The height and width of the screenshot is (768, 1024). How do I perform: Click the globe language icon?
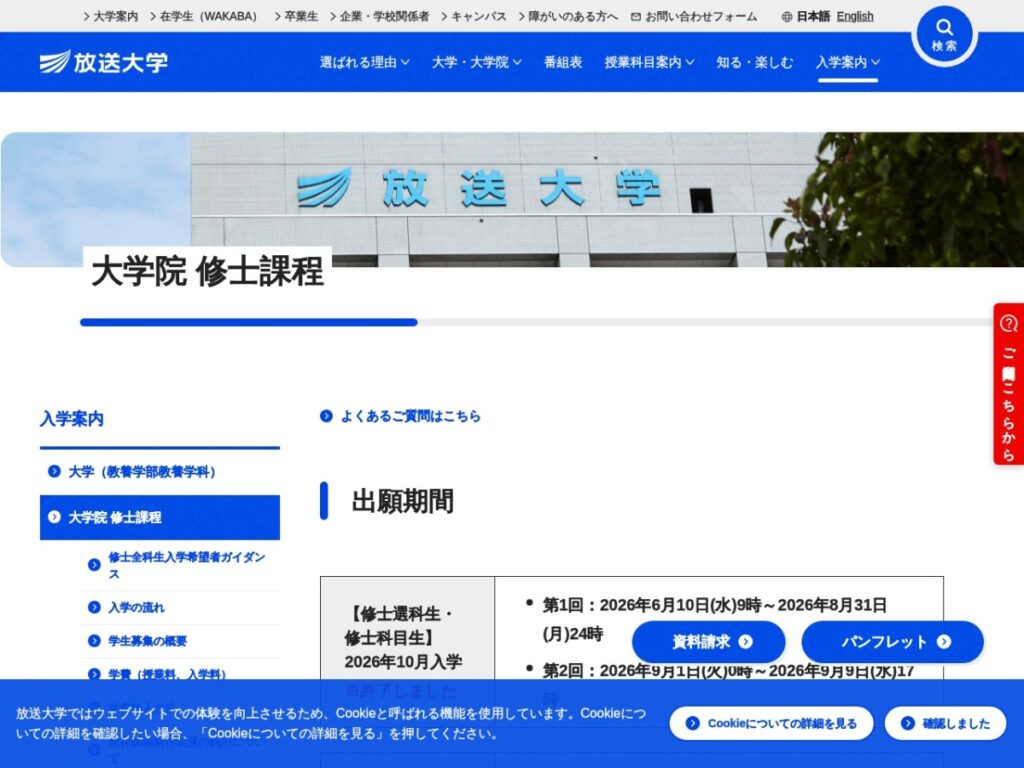point(786,17)
